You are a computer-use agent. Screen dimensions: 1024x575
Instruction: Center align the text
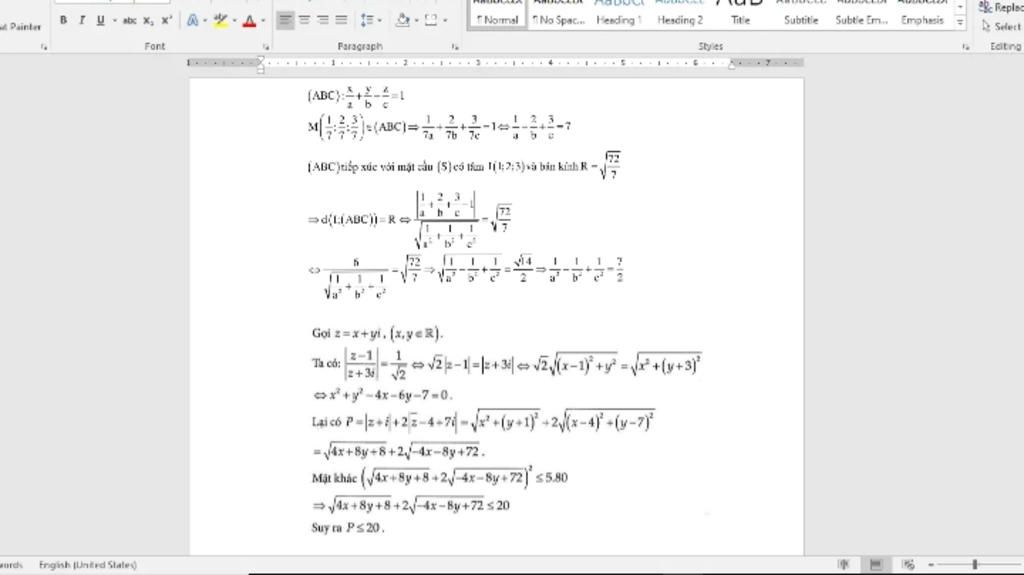pos(304,20)
